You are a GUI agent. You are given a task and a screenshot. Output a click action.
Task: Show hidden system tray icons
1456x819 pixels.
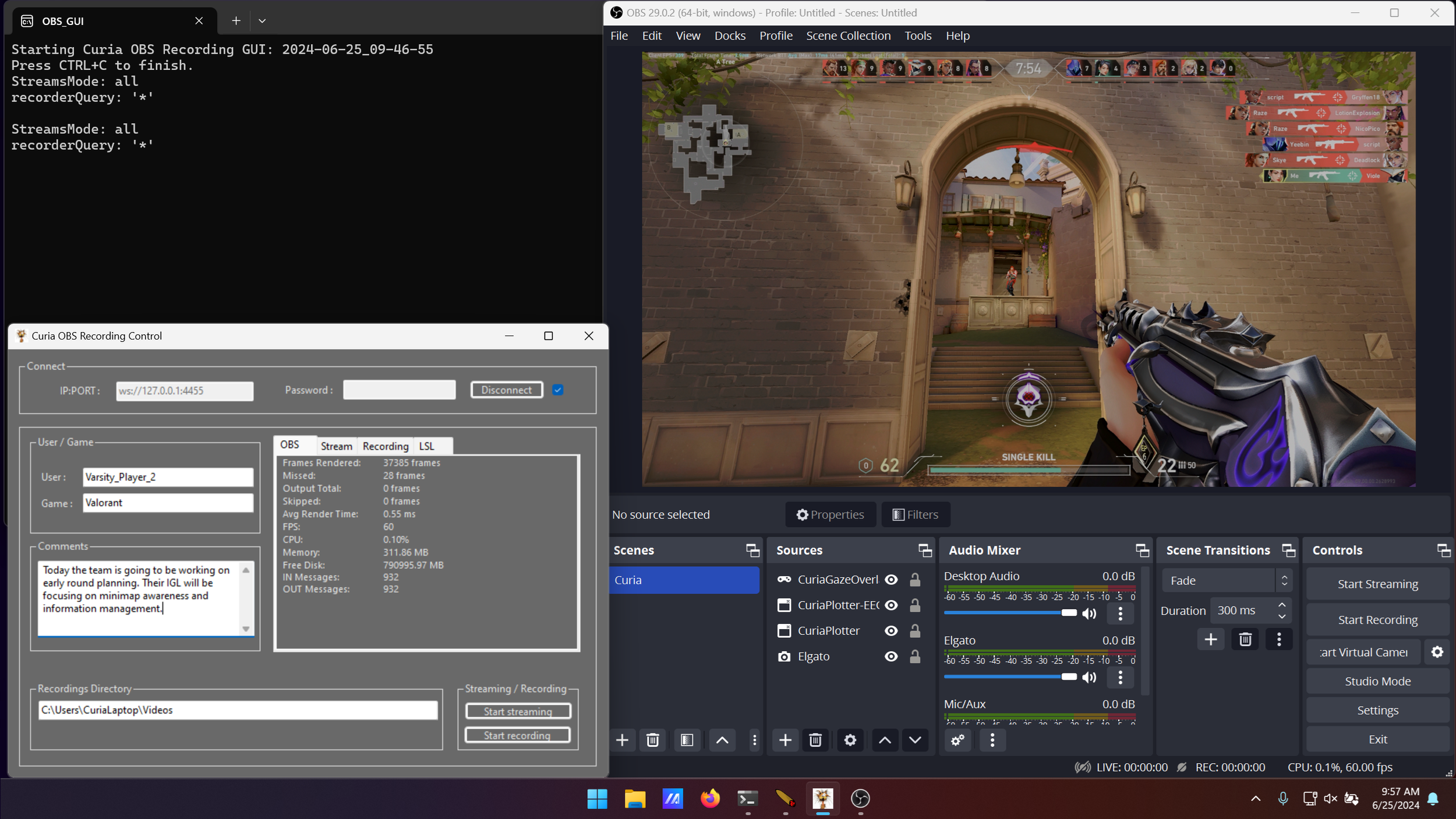pos(1256,799)
